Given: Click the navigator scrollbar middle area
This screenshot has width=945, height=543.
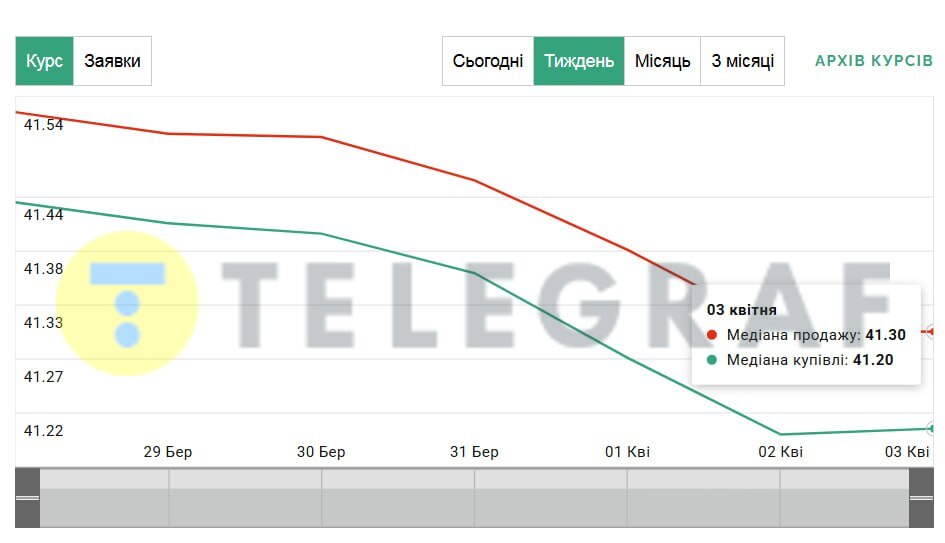Looking at the screenshot, I should pos(474,498).
